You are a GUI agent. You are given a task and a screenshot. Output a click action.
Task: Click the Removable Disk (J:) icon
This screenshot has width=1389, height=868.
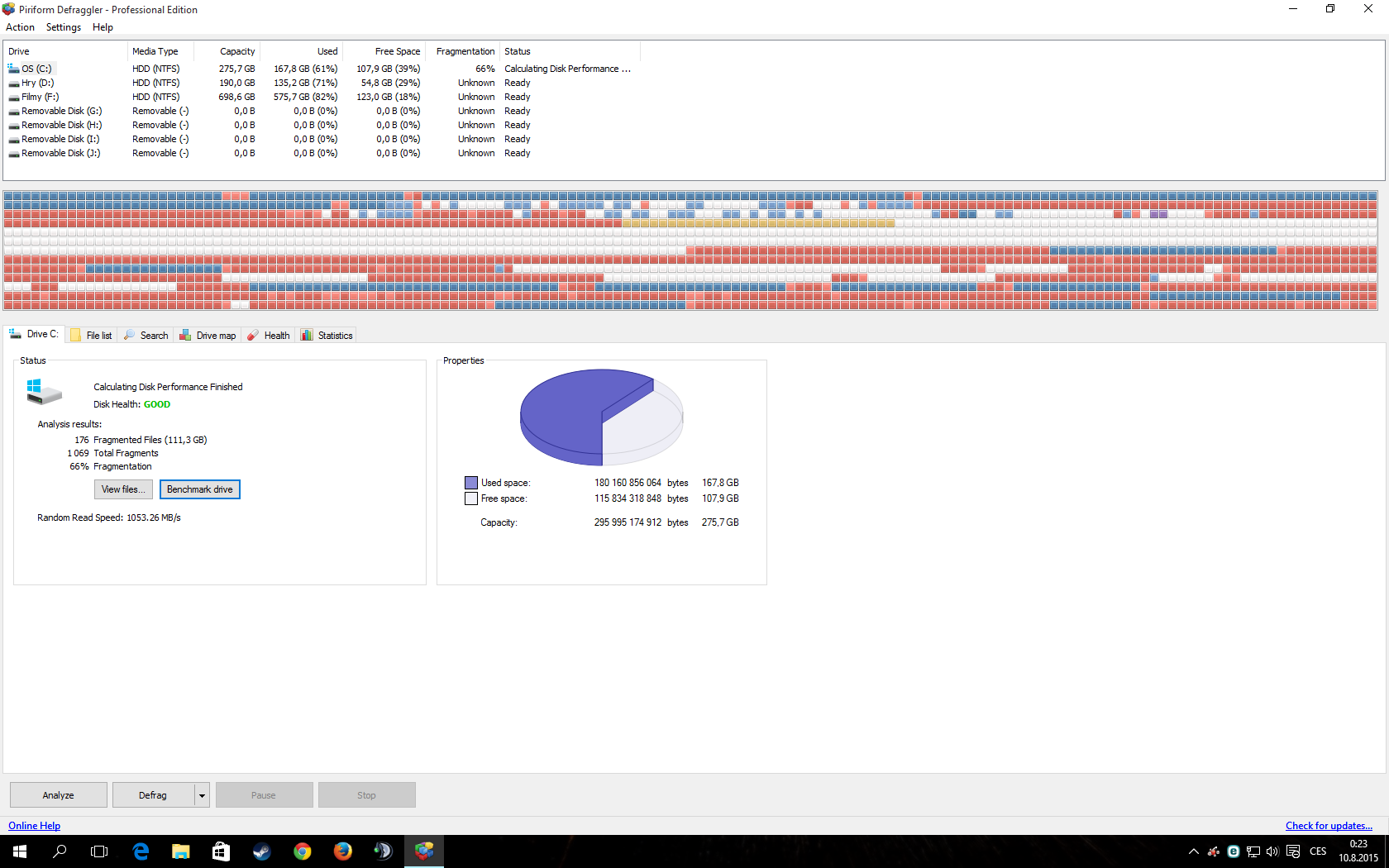[13, 153]
